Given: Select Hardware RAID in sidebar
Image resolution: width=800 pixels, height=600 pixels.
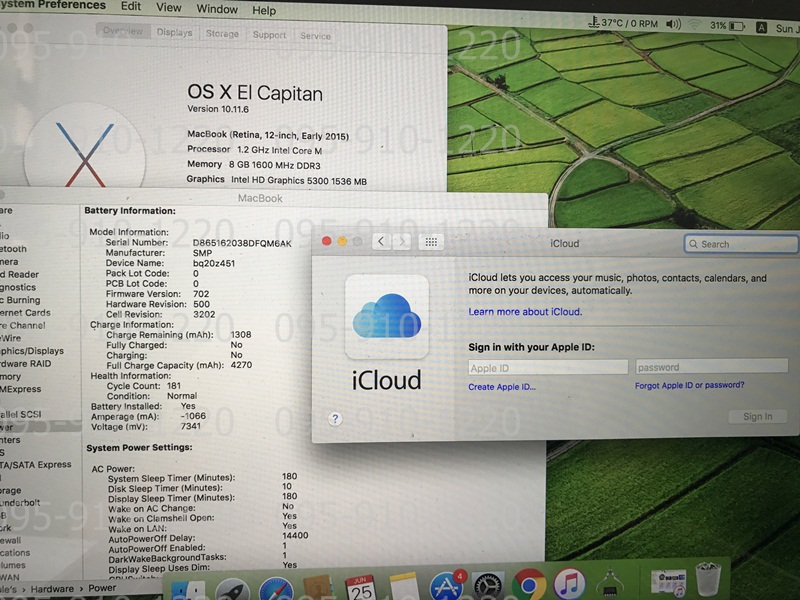Looking at the screenshot, I should (x=26, y=363).
